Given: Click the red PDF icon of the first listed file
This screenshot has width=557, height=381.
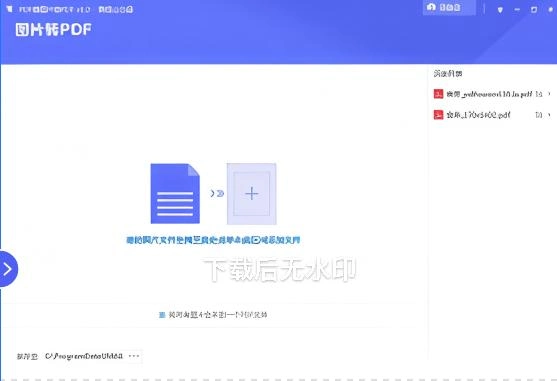Looking at the screenshot, I should click(x=438, y=94).
